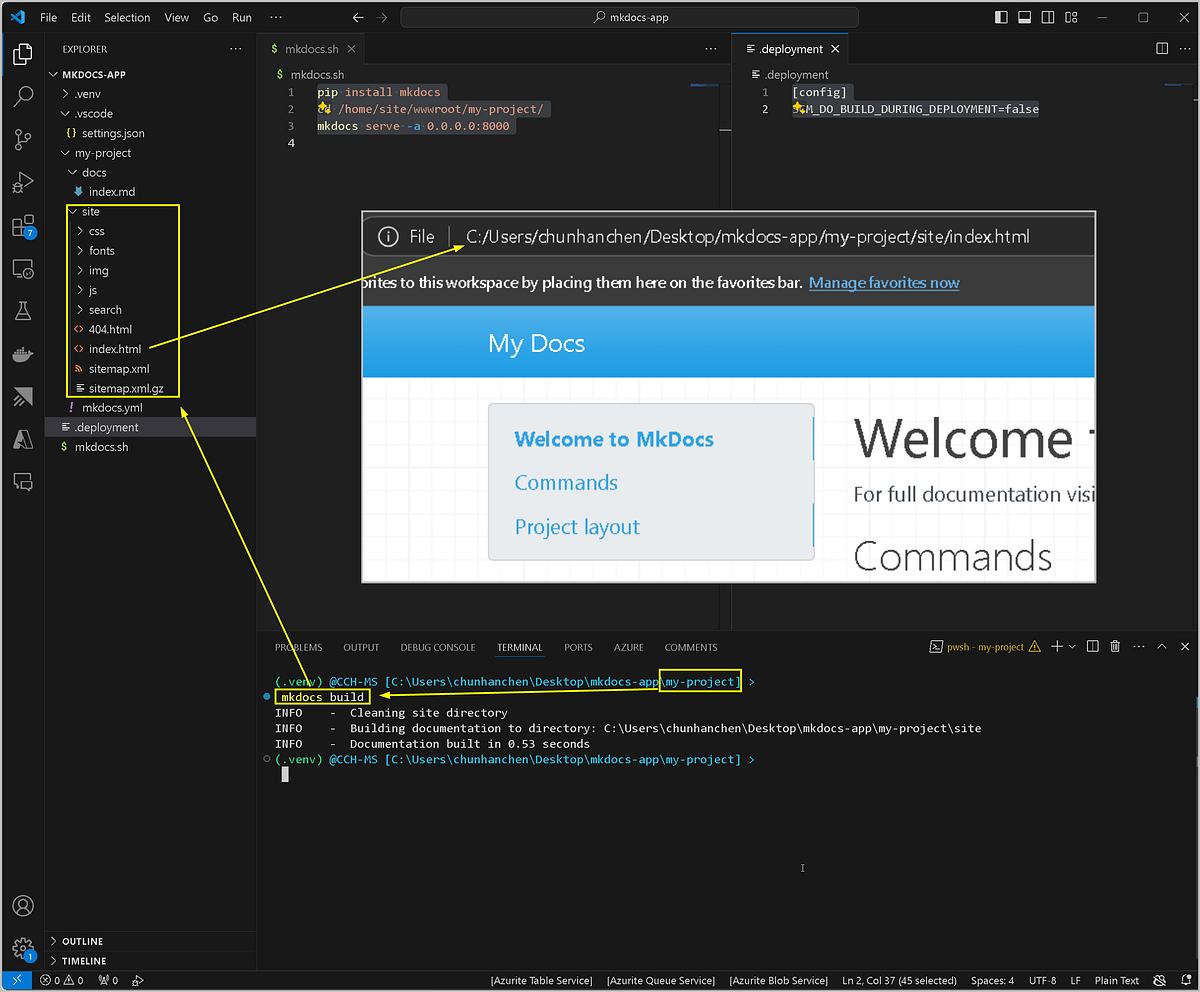
Task: Maximize the terminal panel size
Action: [x=1162, y=647]
